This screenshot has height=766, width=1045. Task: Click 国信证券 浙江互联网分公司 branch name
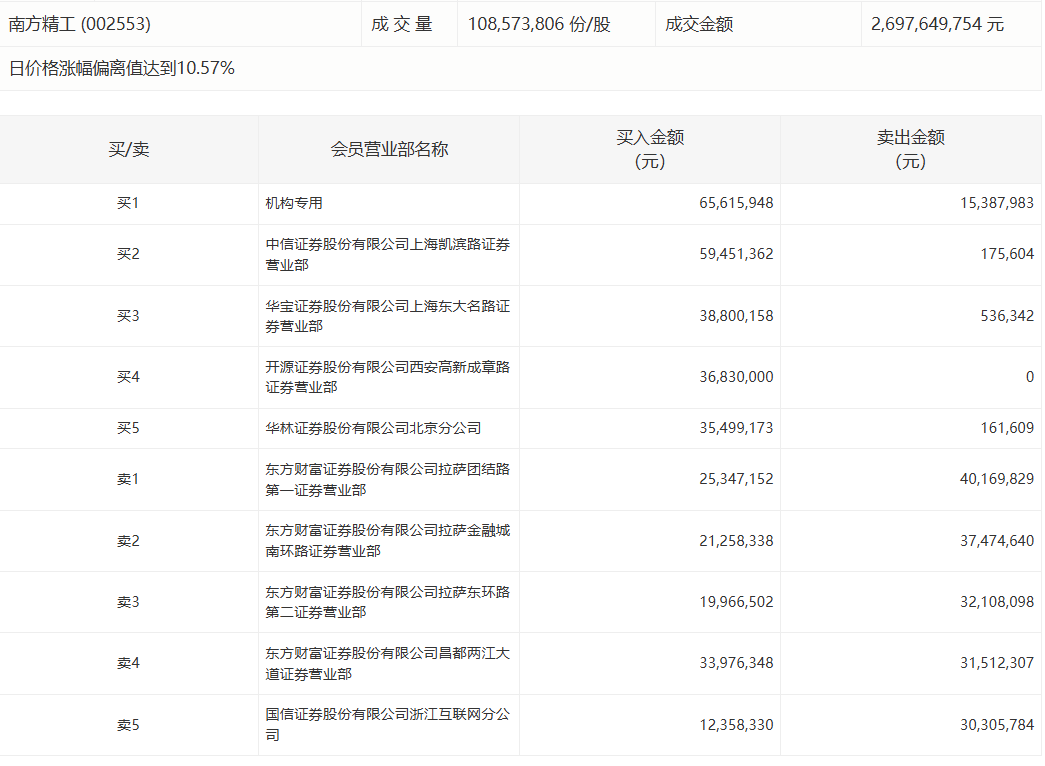pyautogui.click(x=387, y=725)
